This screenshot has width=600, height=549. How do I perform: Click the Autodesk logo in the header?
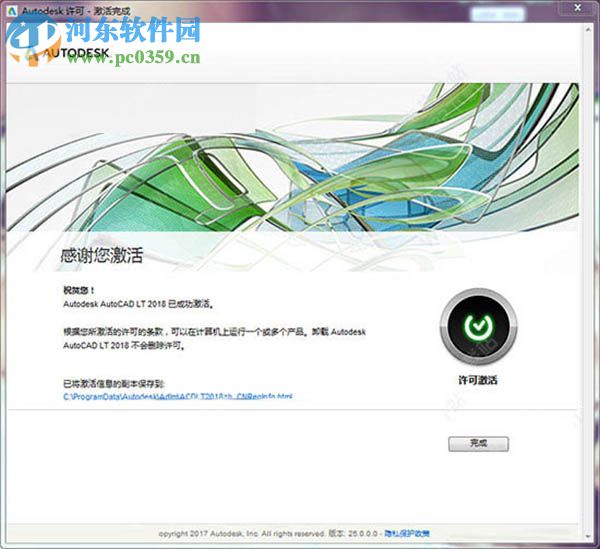pos(68,53)
